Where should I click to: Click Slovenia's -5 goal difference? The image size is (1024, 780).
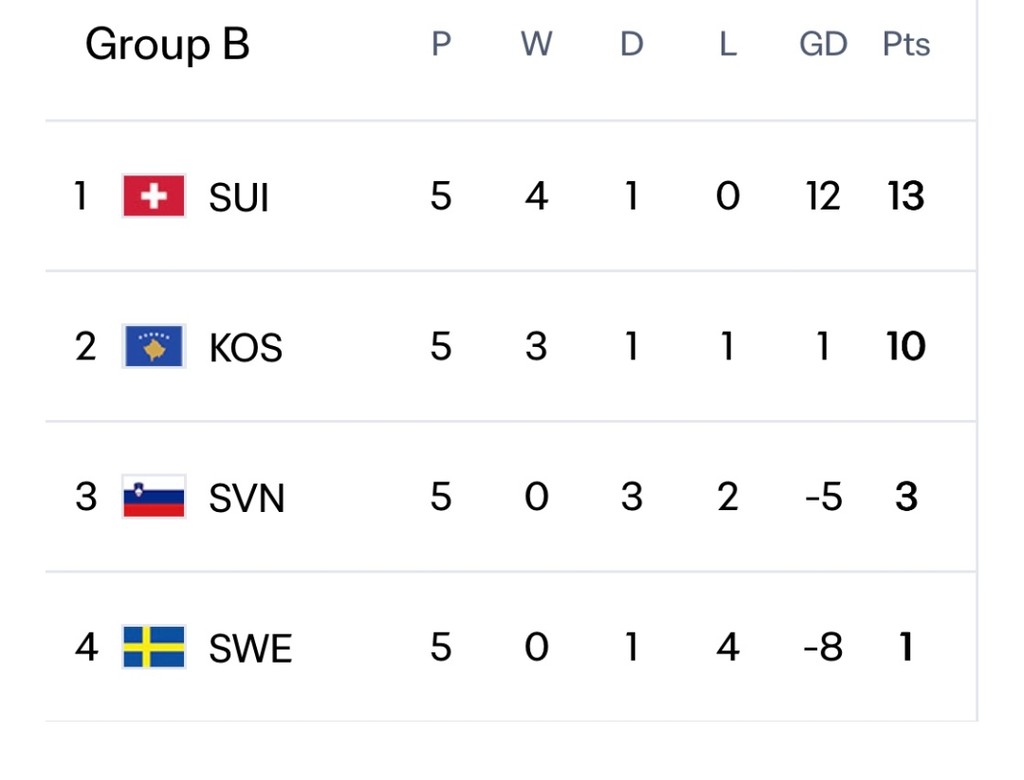tap(823, 497)
